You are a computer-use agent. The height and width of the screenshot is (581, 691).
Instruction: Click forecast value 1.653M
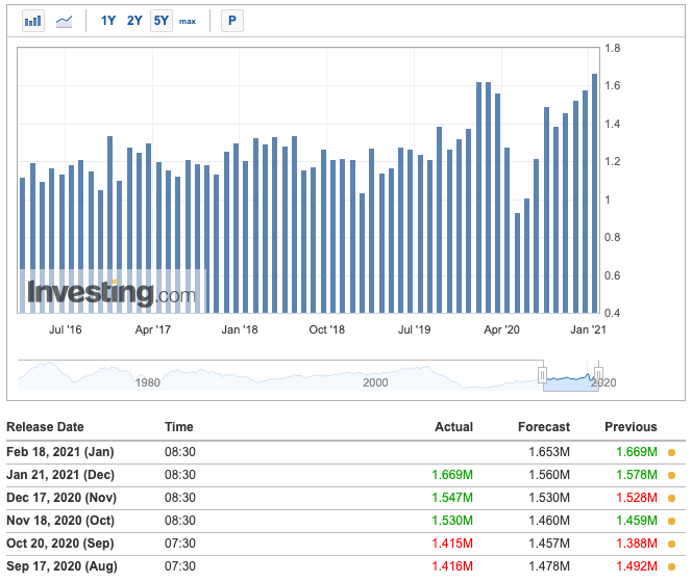pos(549,452)
